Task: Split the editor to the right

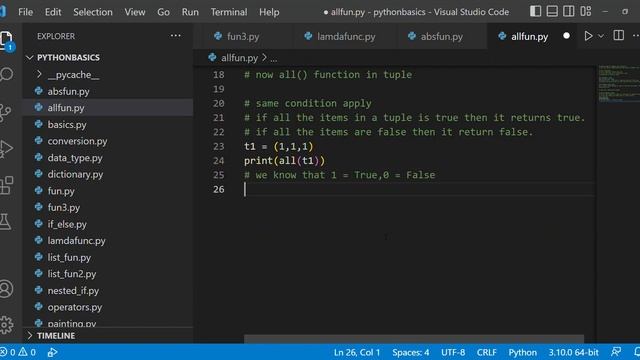Action: 618,36
